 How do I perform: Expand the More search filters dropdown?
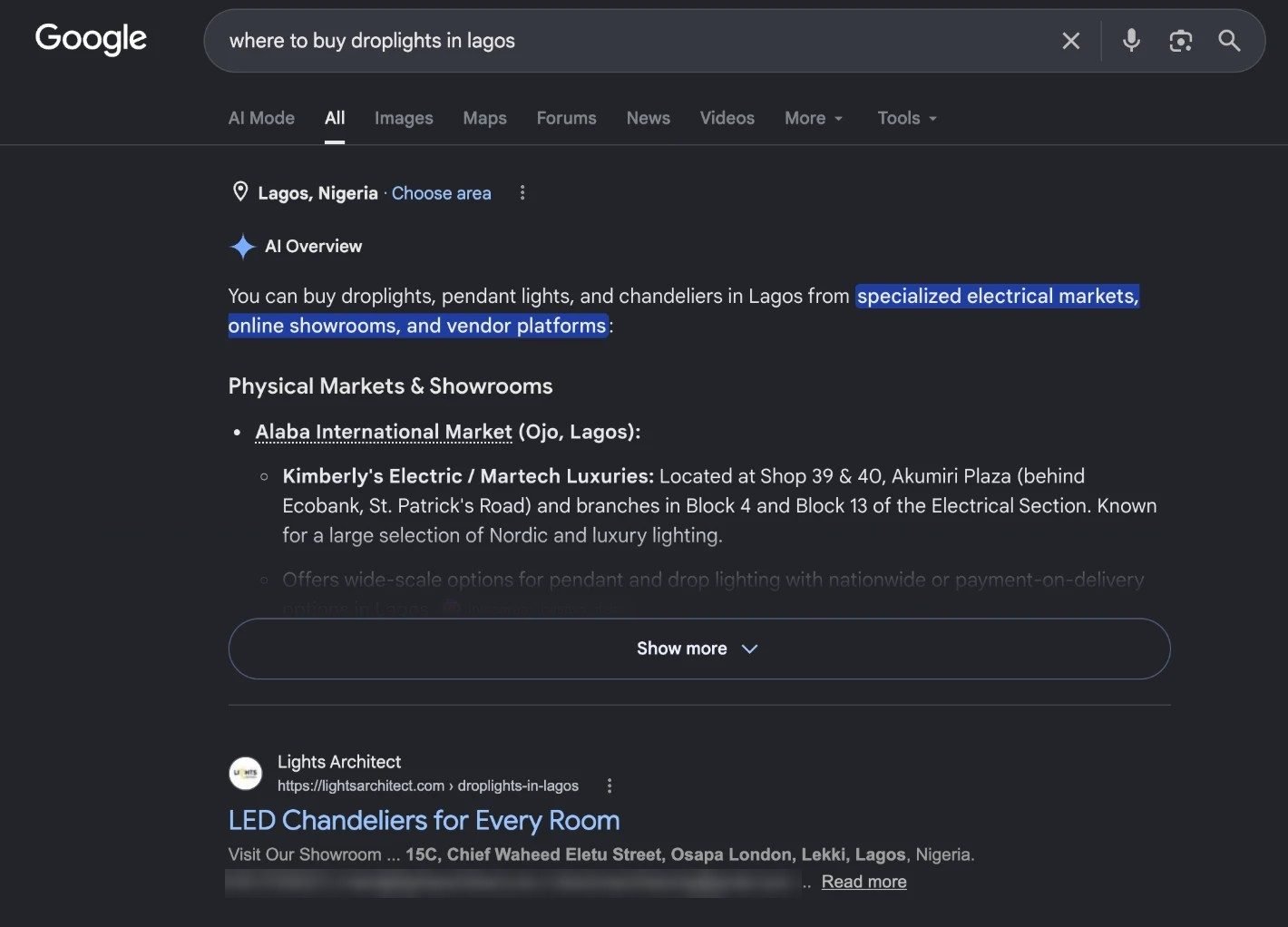point(814,118)
